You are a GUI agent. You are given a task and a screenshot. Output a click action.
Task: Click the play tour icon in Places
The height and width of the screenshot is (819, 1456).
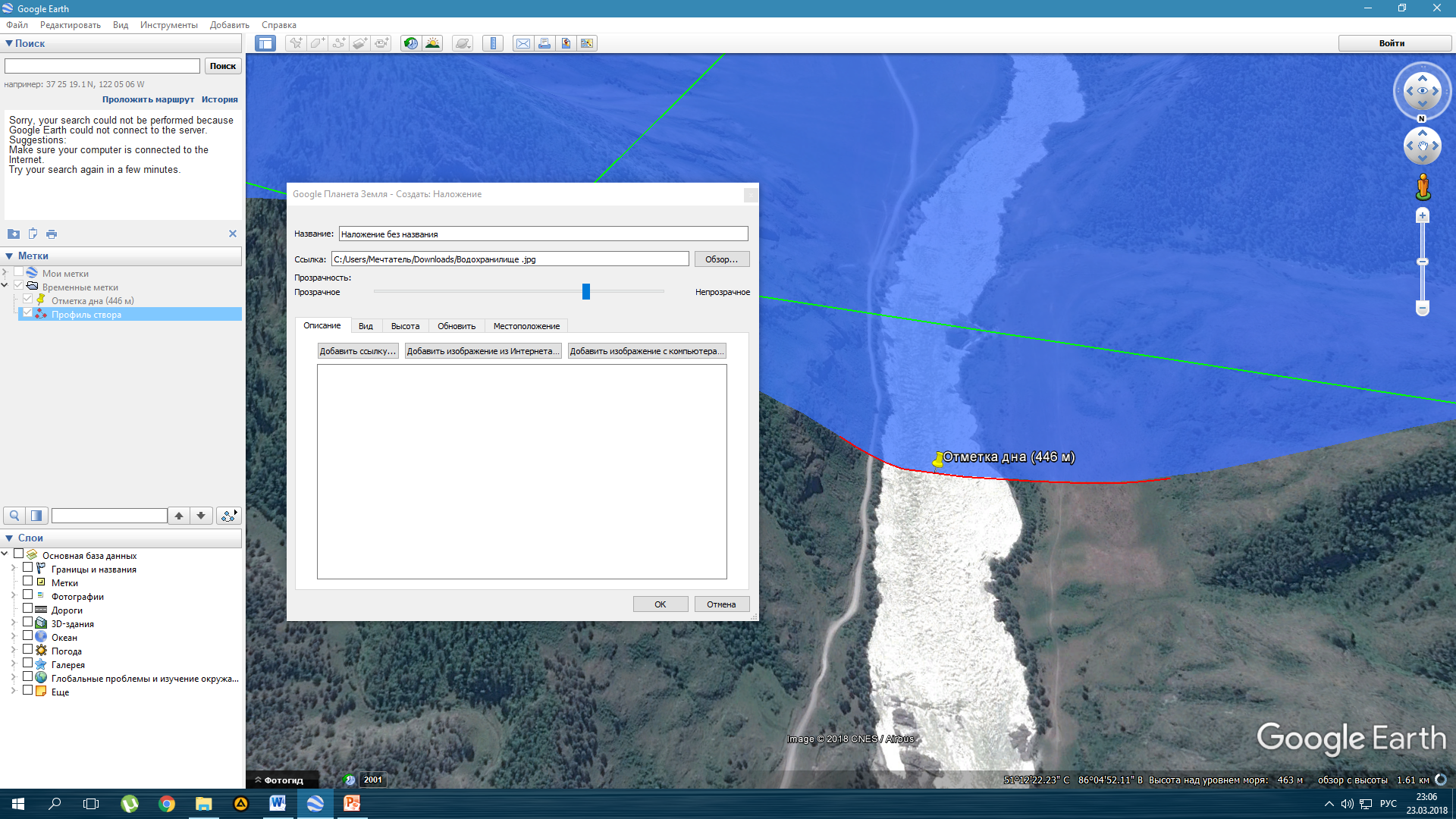[228, 516]
